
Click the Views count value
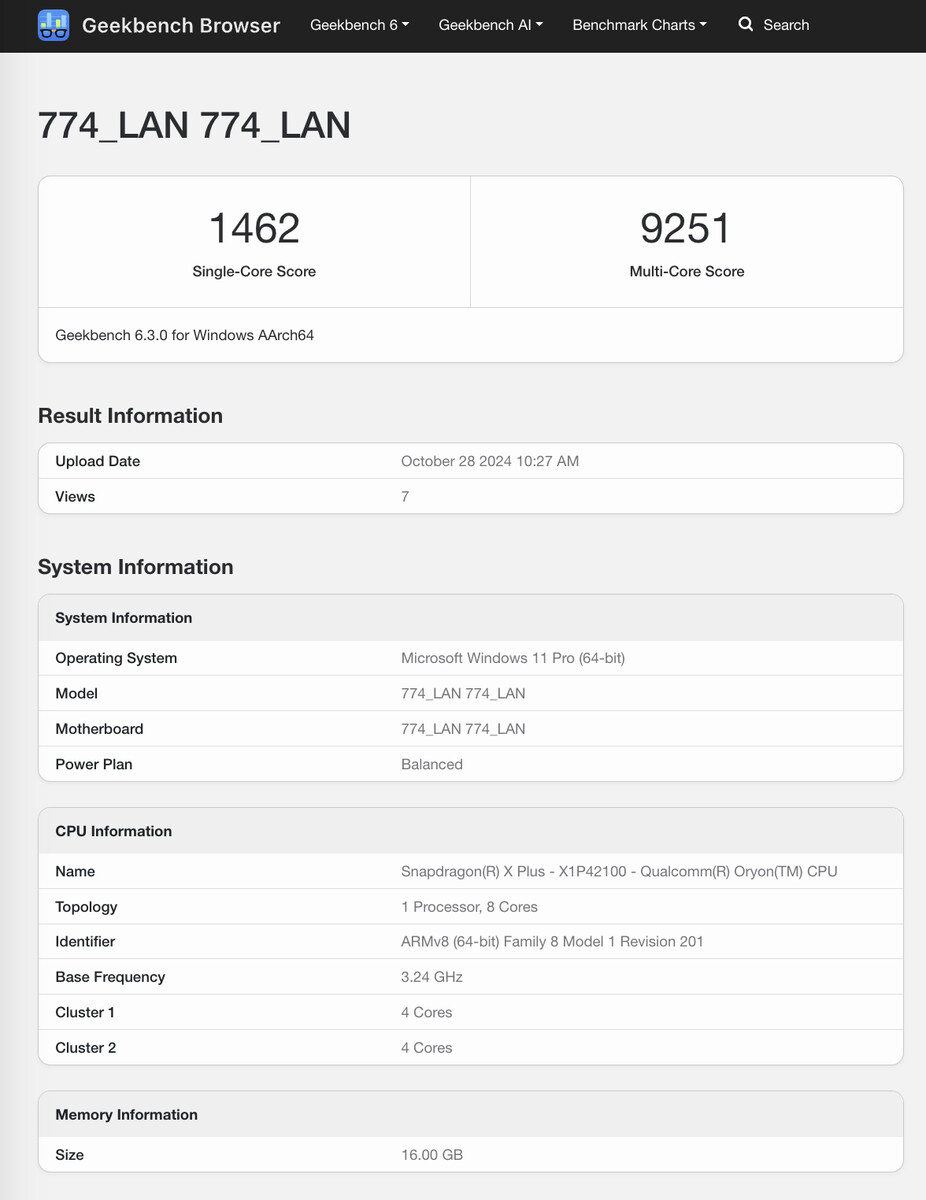pyautogui.click(x=405, y=497)
